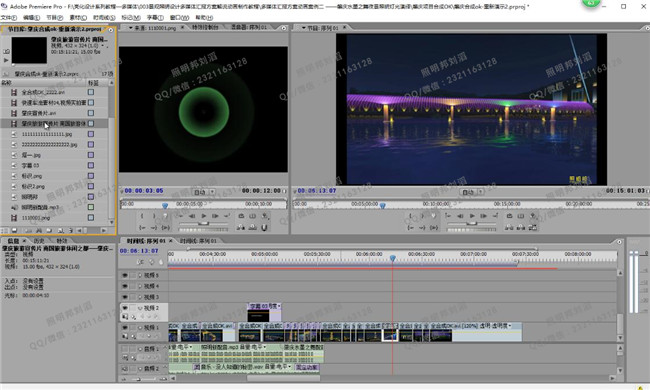The image size is (650, 390).
Task: Click Insert edit button in source monitor
Action: 240,228
